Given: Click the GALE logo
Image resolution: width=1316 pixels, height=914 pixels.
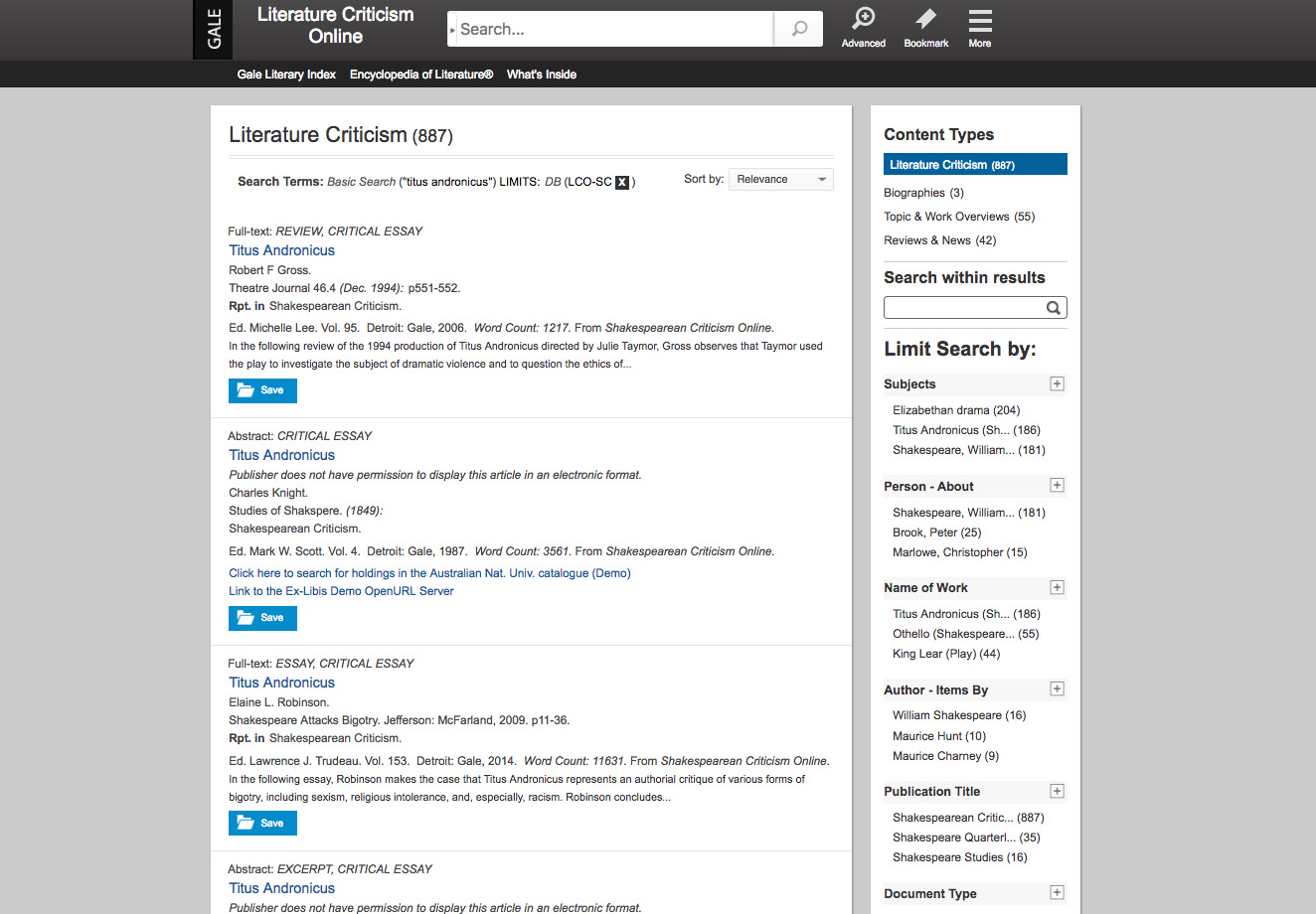Looking at the screenshot, I should coord(214,30).
